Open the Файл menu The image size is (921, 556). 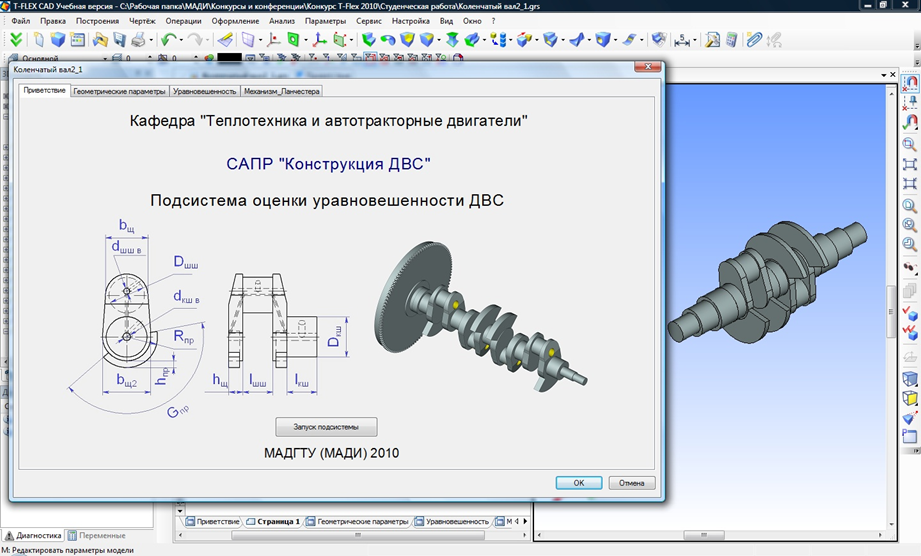(21, 21)
